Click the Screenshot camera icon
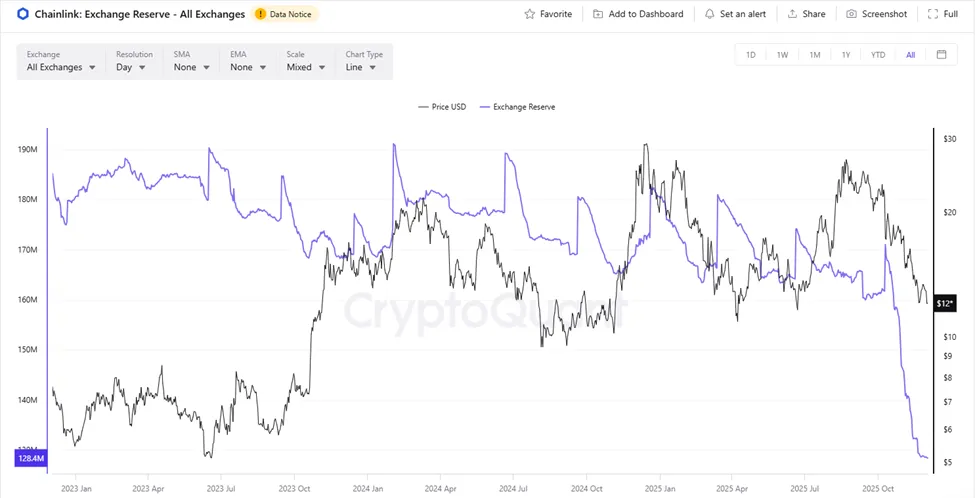Screen dimensions: 975x498 pos(851,14)
